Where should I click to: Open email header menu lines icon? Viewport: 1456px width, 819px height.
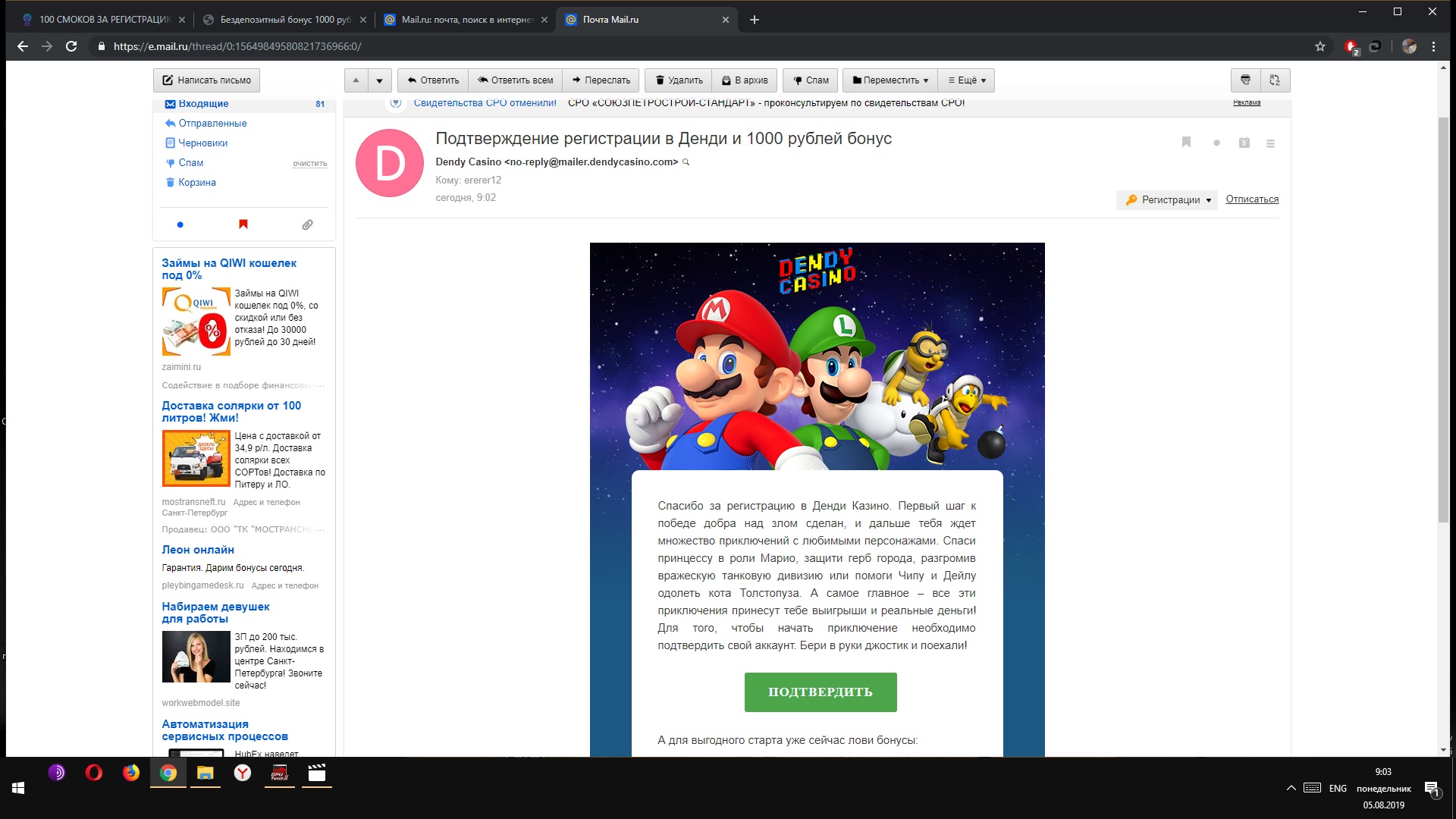[x=1270, y=143]
